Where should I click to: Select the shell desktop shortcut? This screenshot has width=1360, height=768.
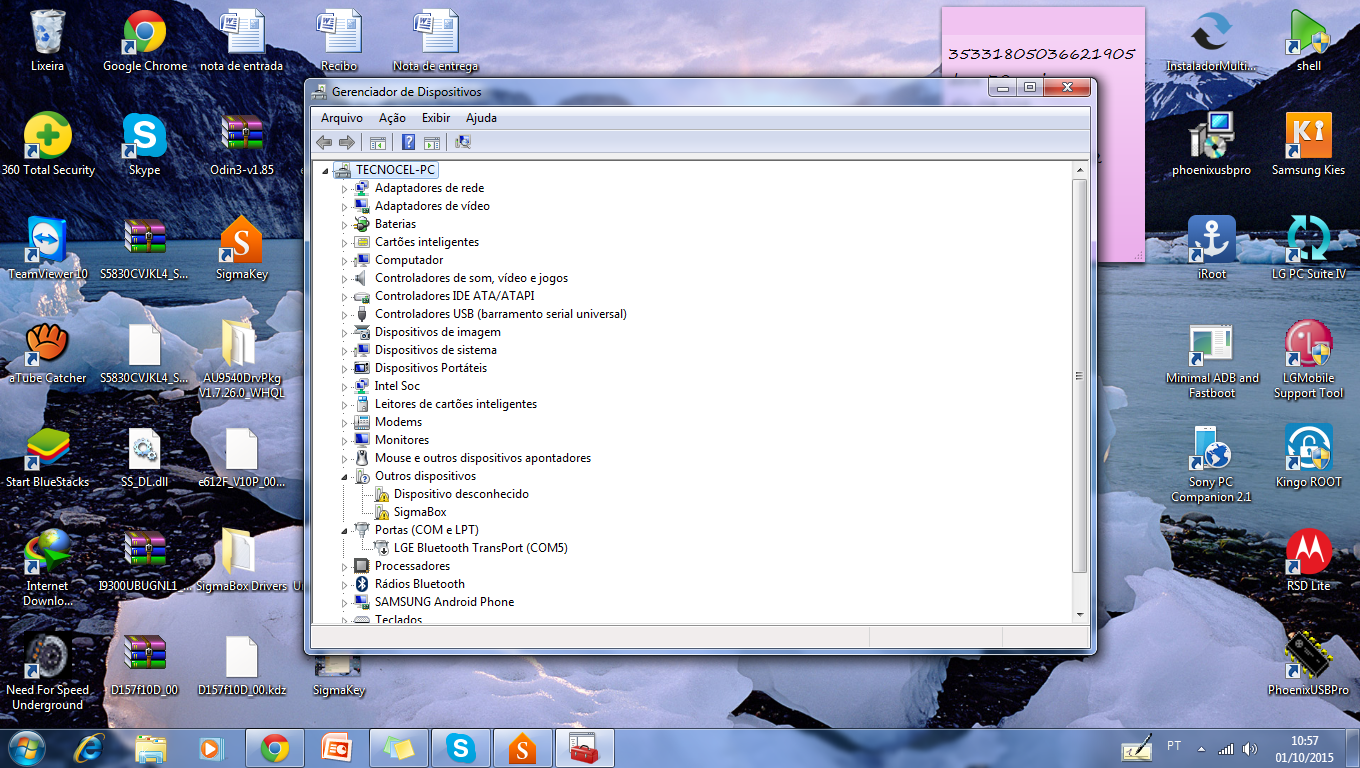point(1308,41)
